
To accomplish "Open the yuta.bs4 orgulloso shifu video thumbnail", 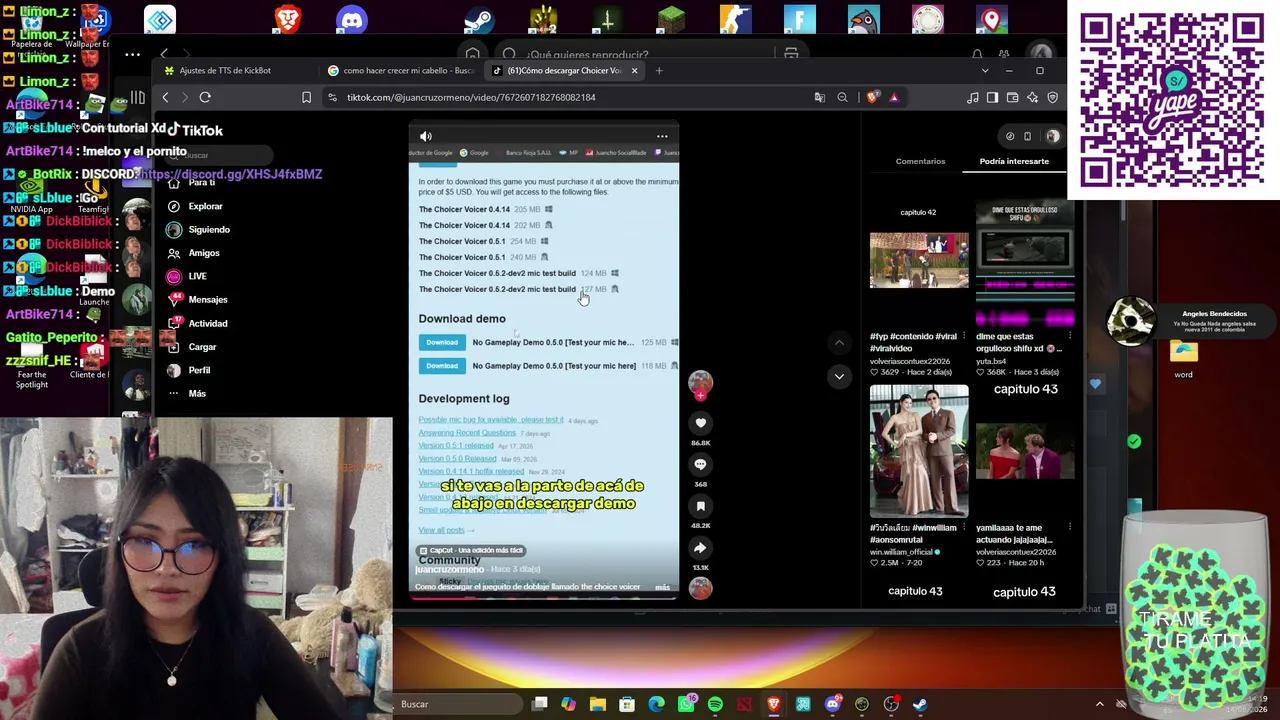I will tap(1025, 265).
